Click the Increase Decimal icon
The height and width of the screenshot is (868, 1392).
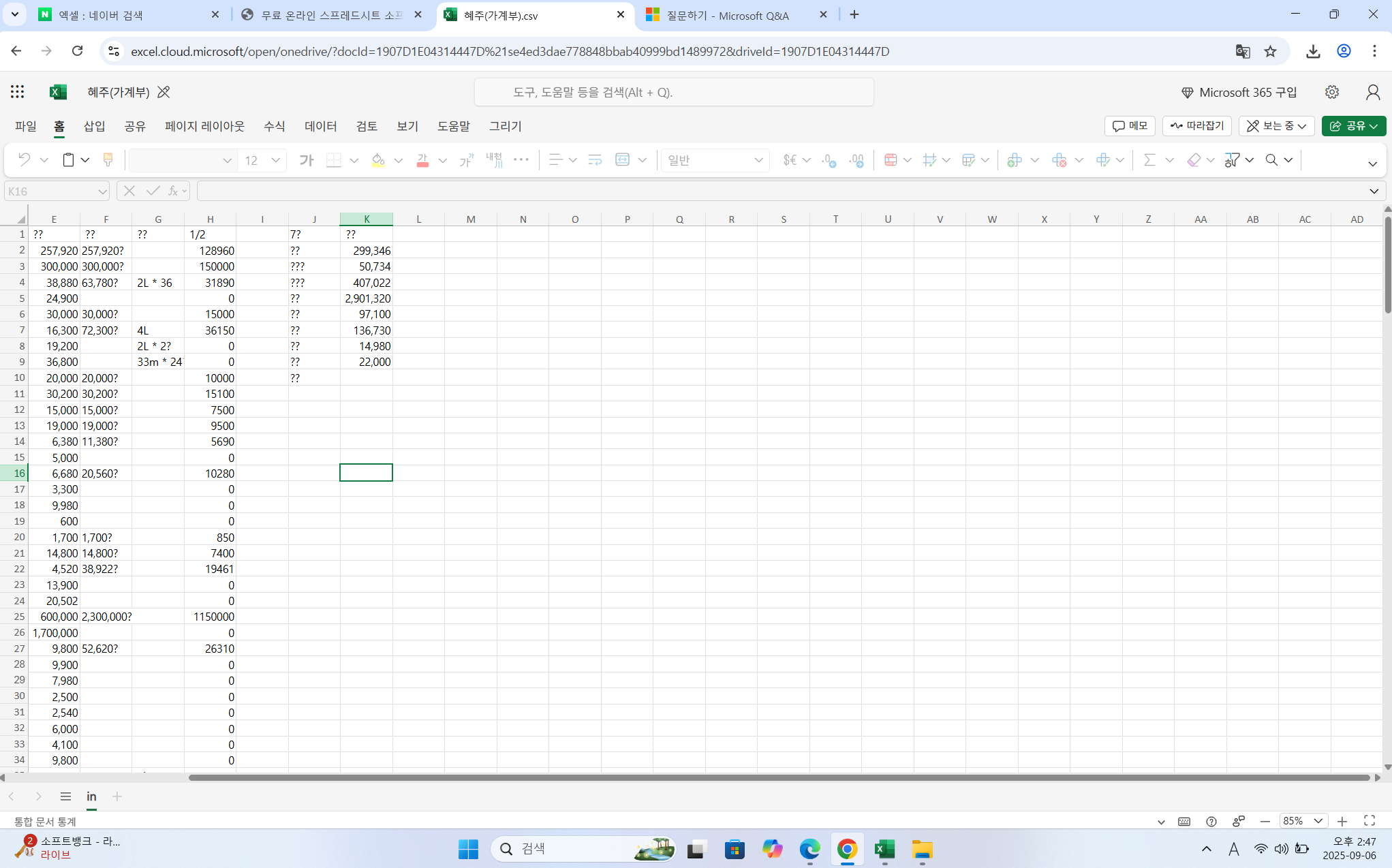(x=856, y=160)
